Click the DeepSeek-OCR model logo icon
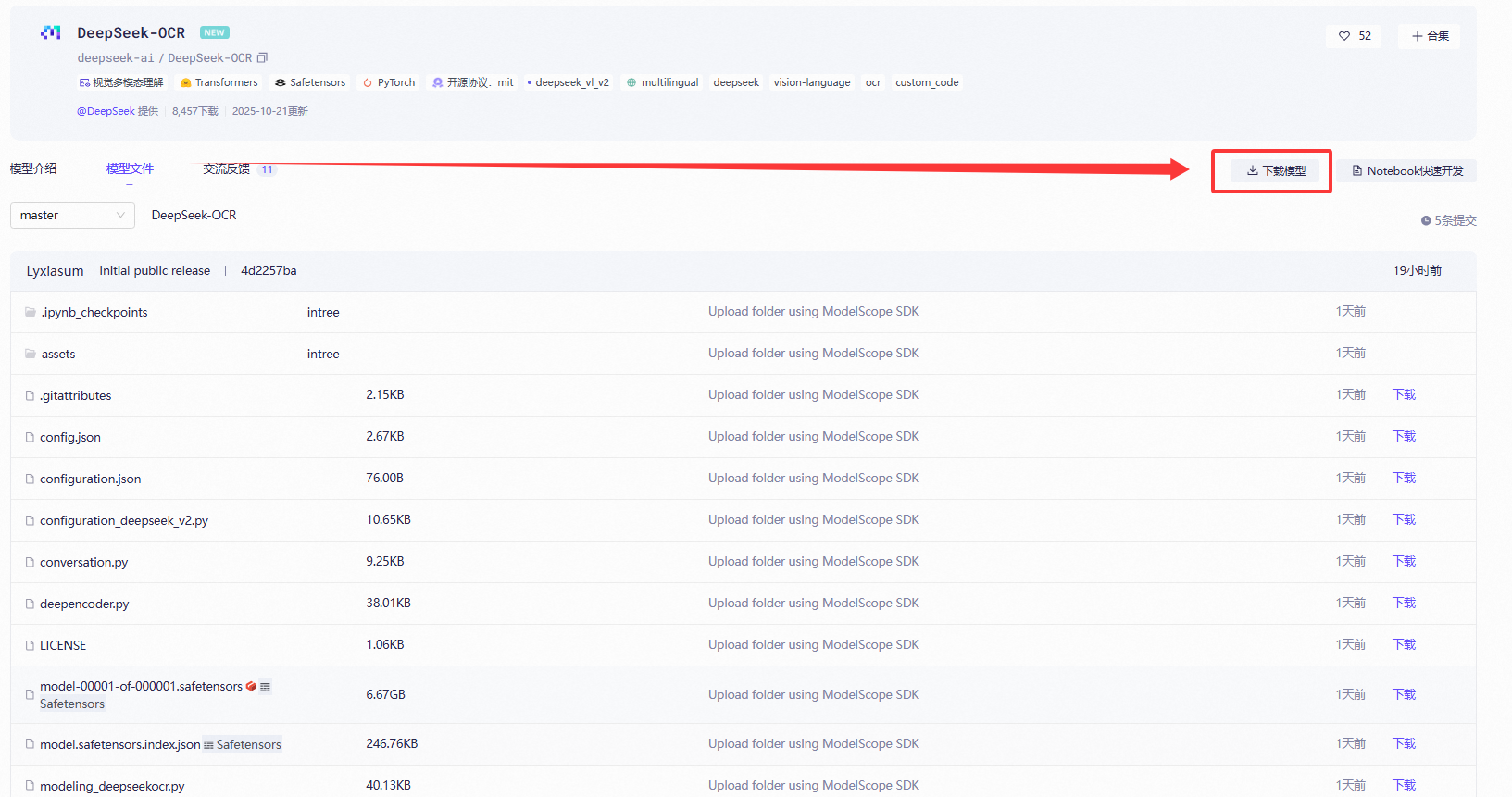 tap(51, 32)
